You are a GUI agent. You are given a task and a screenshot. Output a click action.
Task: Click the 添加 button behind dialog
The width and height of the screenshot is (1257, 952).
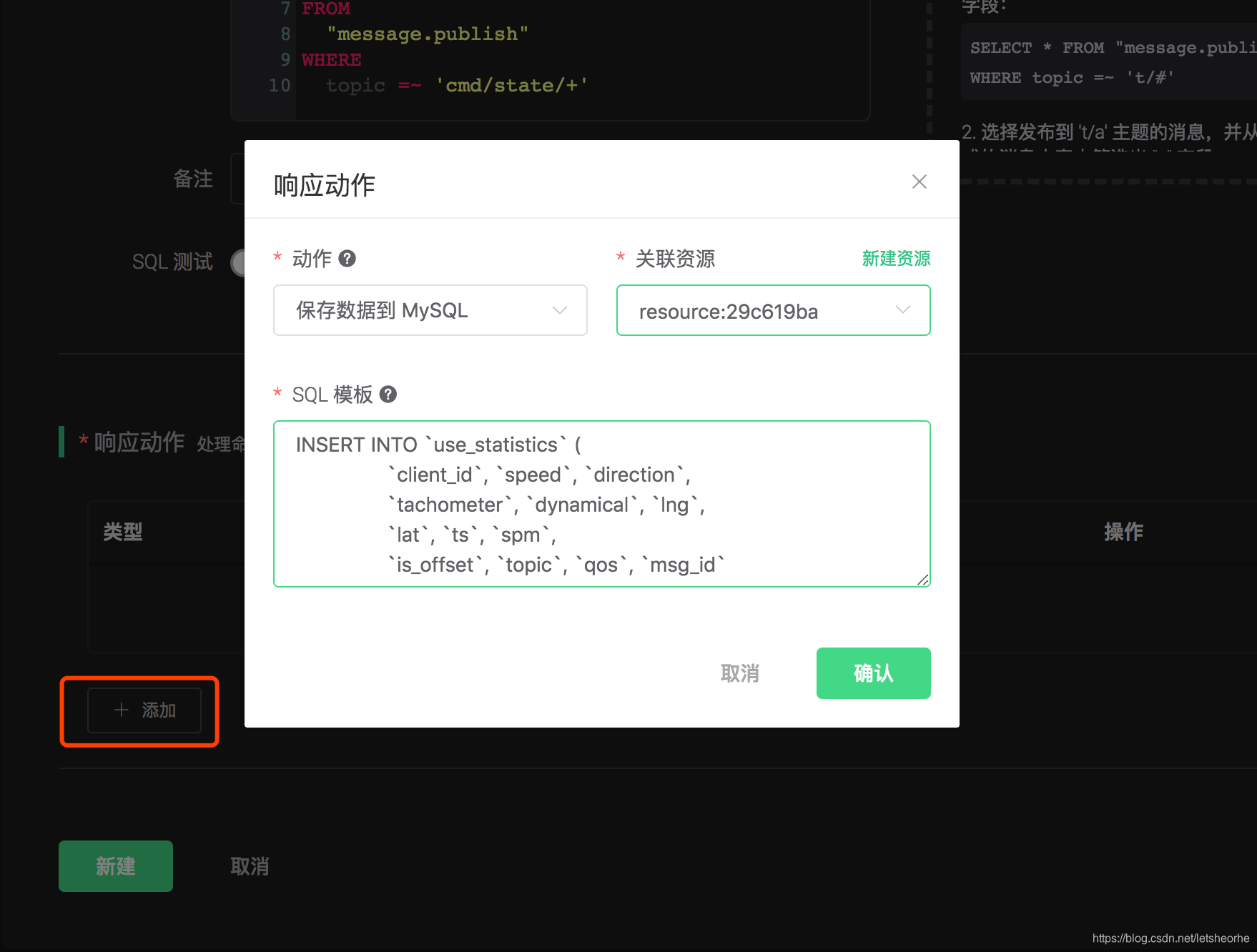[144, 710]
